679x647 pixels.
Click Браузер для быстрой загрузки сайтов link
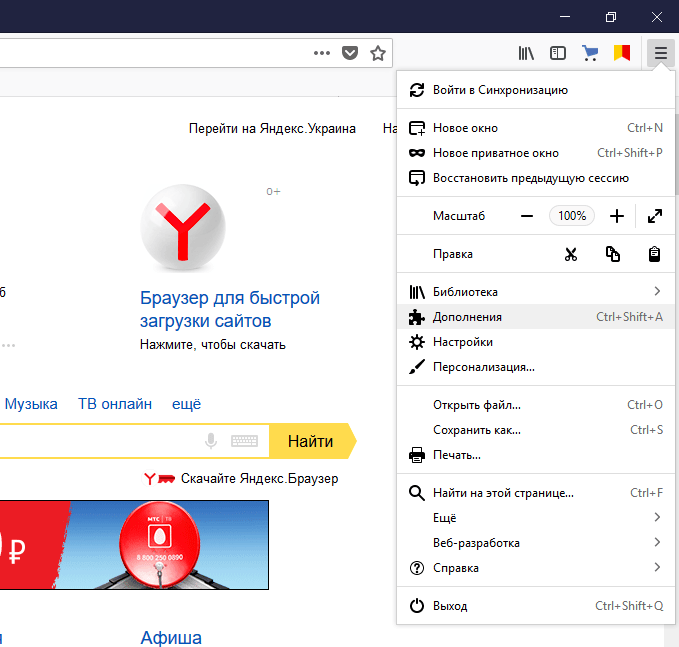[230, 309]
